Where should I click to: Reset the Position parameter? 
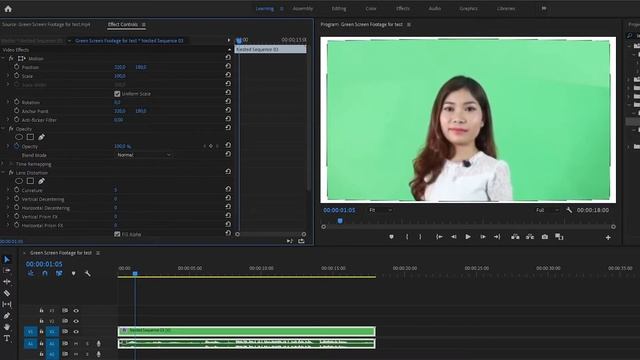click(228, 66)
